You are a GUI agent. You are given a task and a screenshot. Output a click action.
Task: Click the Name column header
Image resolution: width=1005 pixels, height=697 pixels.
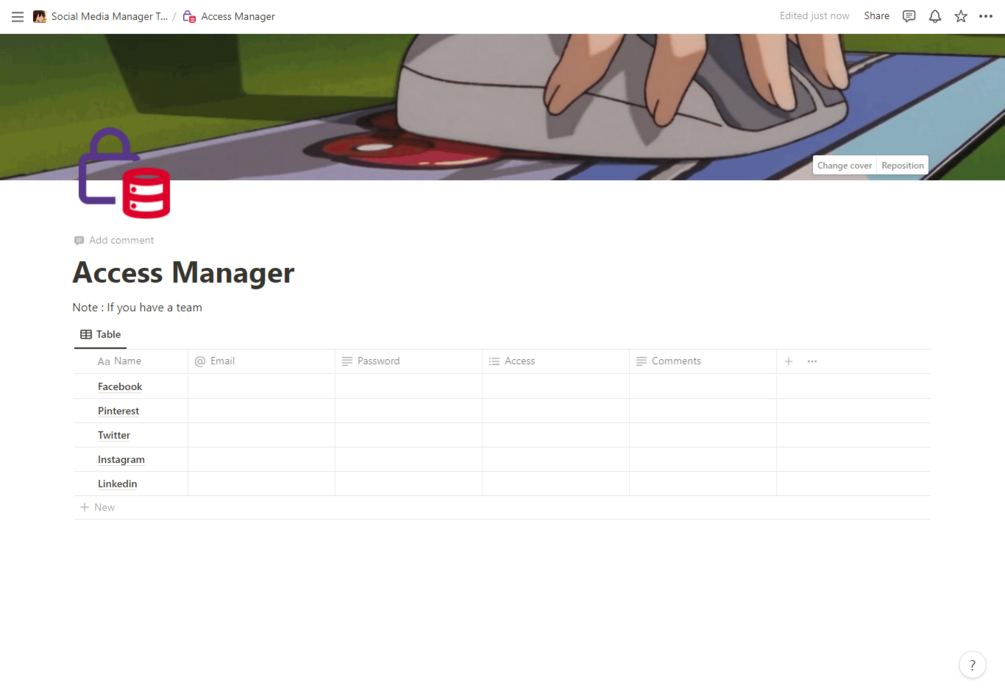point(131,362)
